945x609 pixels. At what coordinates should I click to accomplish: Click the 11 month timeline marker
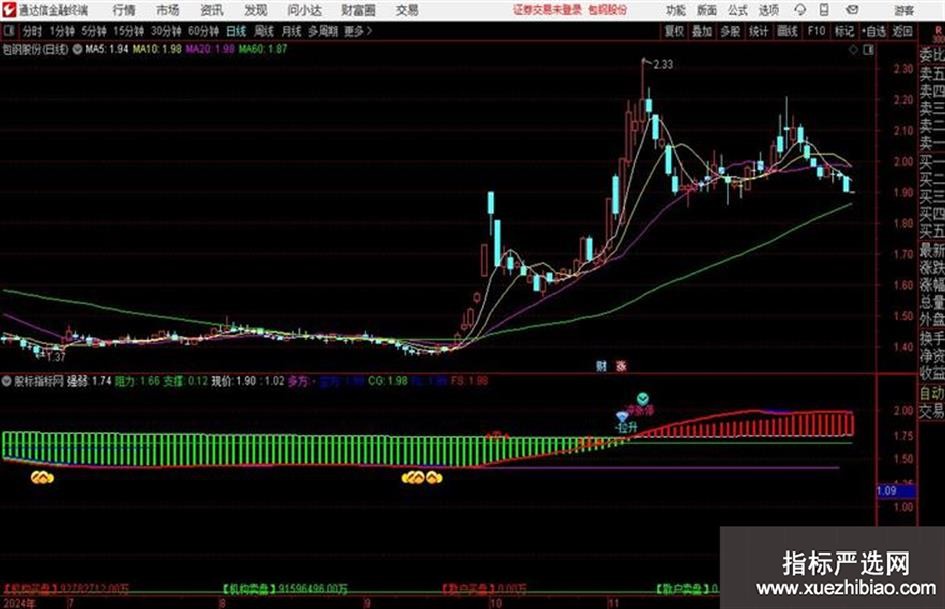tap(614, 603)
